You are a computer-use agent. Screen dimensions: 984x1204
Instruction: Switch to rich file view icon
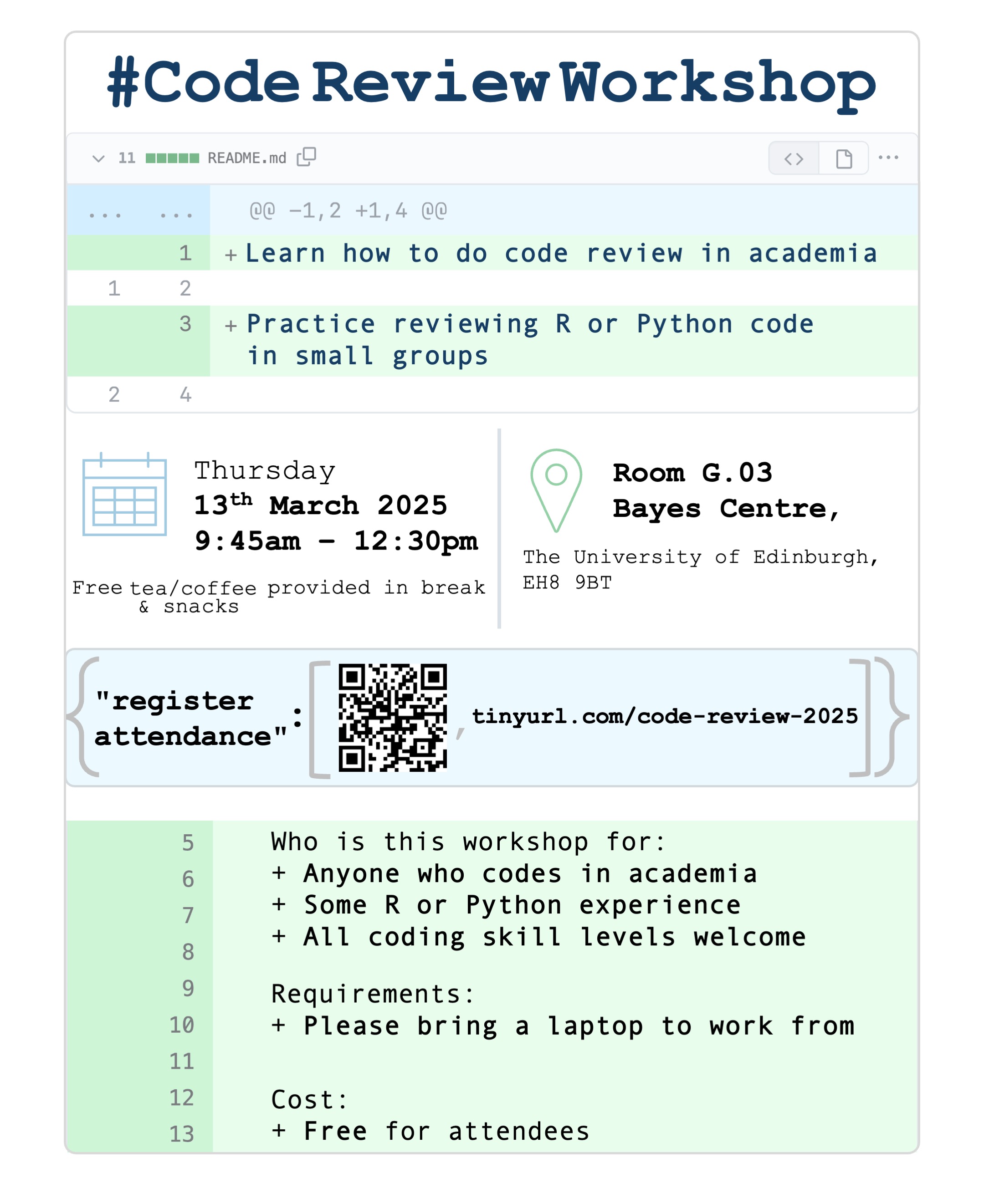(844, 158)
